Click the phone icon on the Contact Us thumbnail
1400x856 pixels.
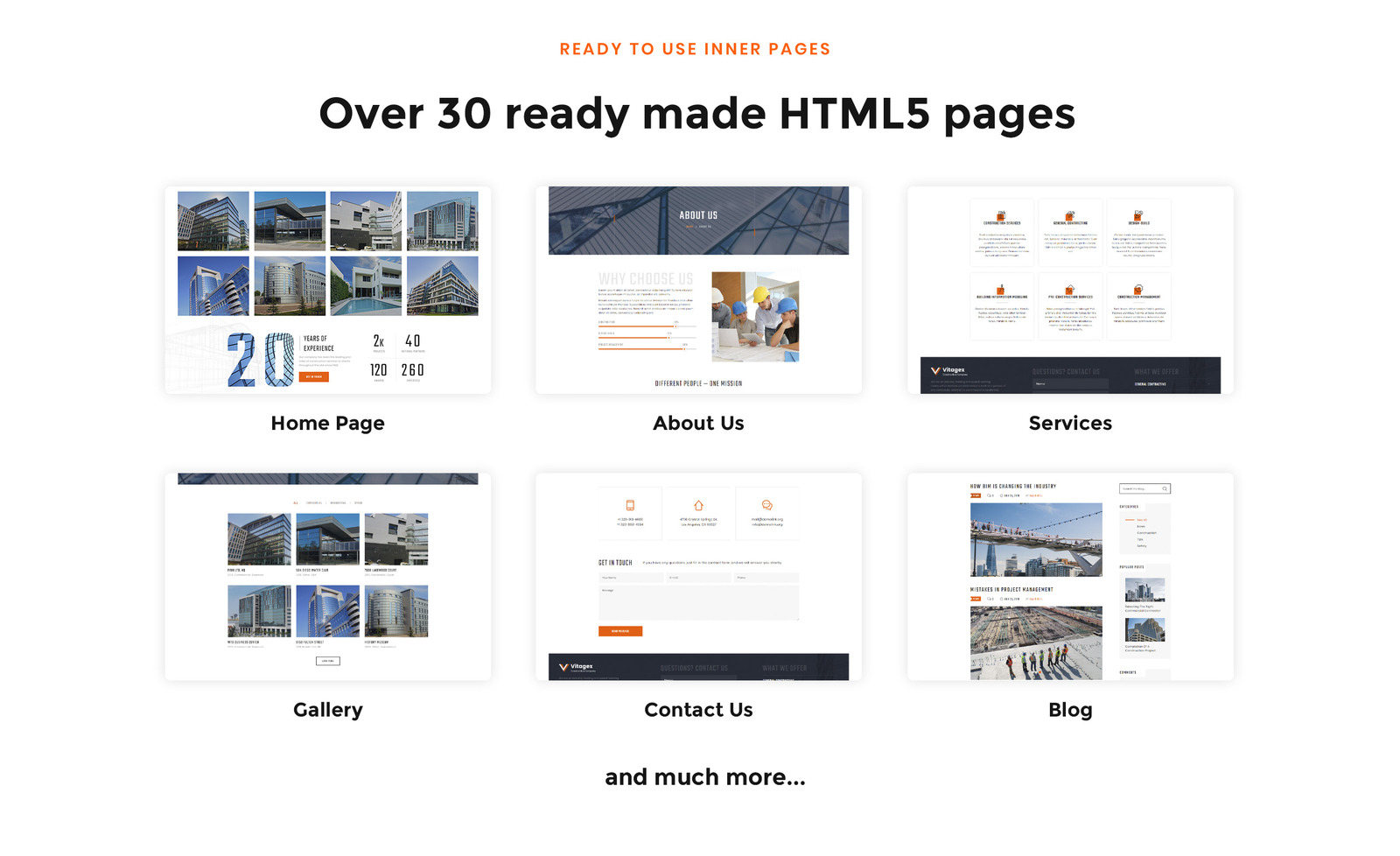(630, 505)
